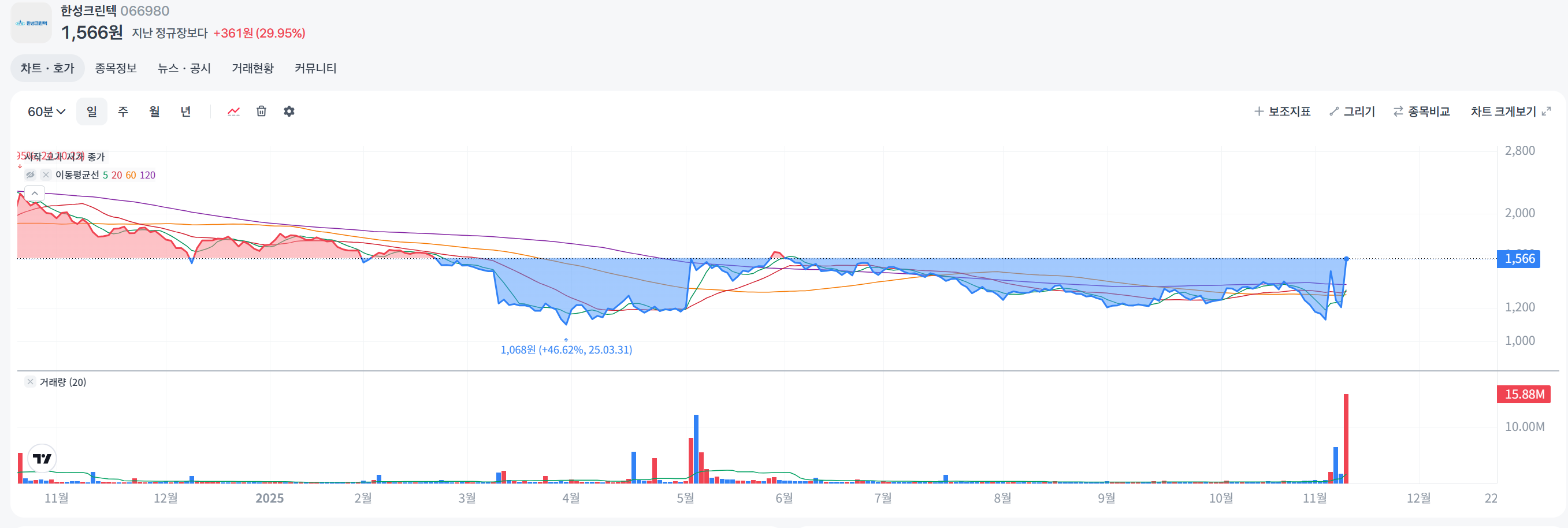Screen dimensions: 1568x528
Task: Select the 일 daily chart period
Action: click(x=92, y=111)
